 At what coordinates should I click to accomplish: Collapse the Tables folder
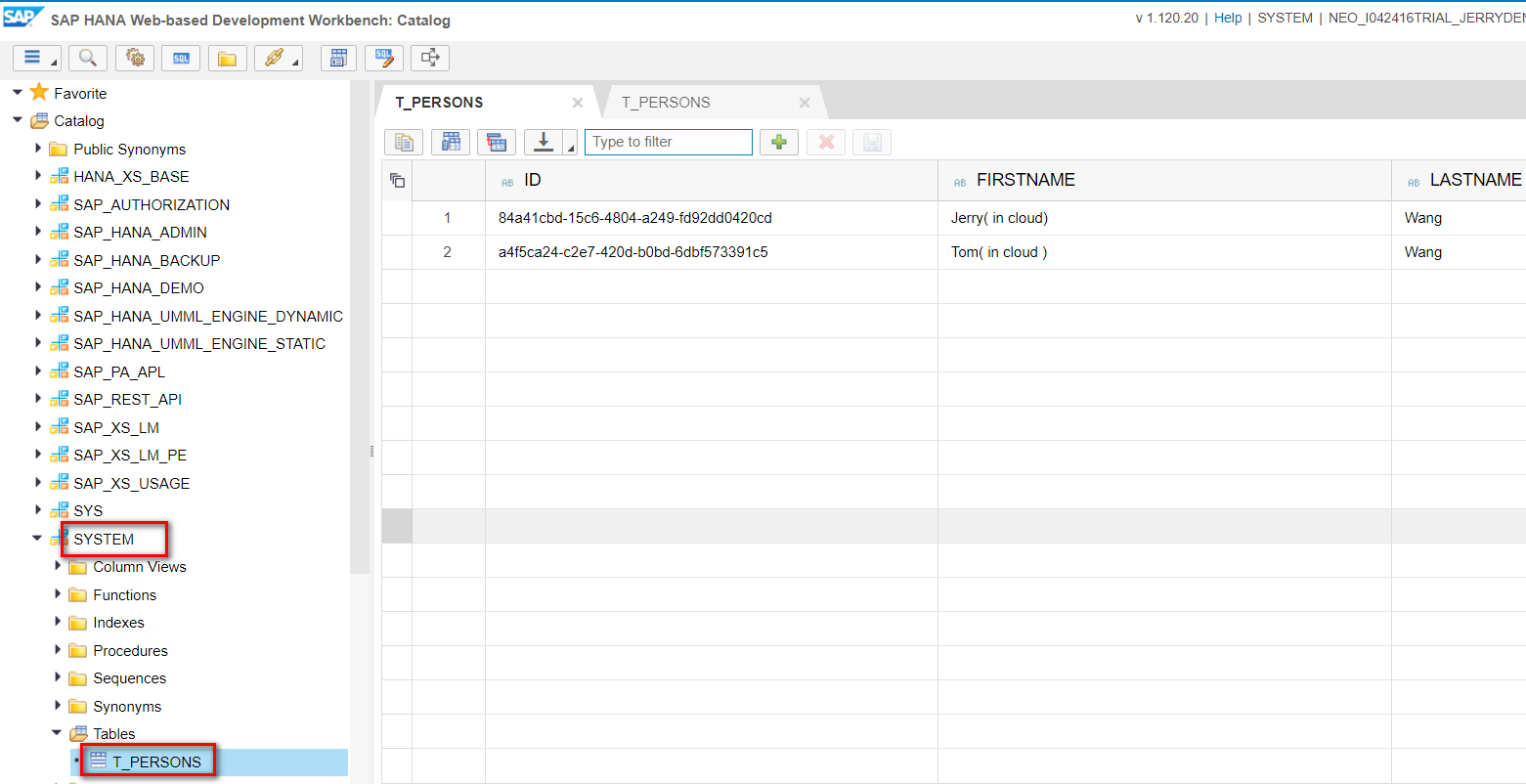(x=57, y=733)
